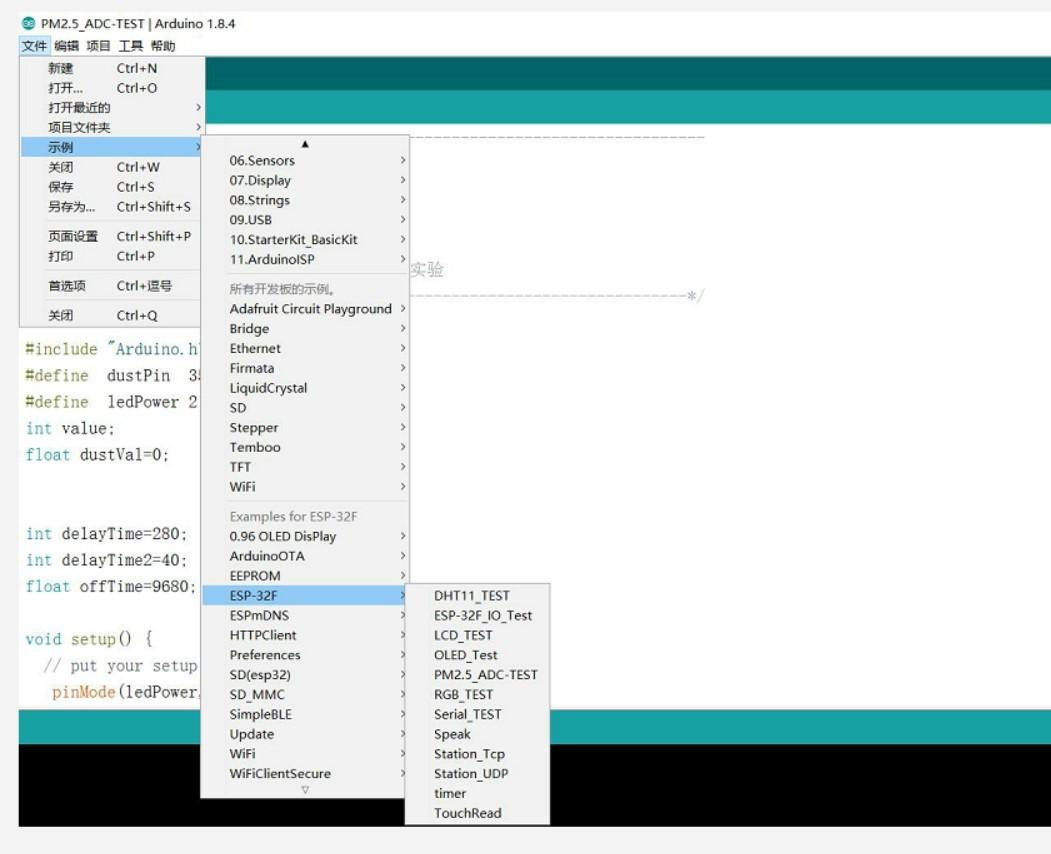The height and width of the screenshot is (854, 1051).
Task: Open SD examples submenu
Action: coord(305,408)
